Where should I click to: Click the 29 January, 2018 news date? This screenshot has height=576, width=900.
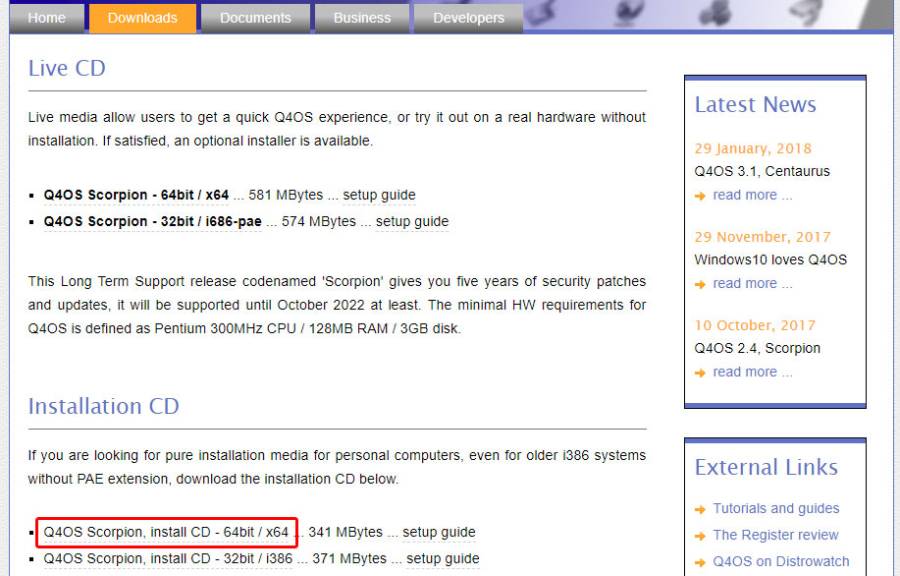coord(752,149)
